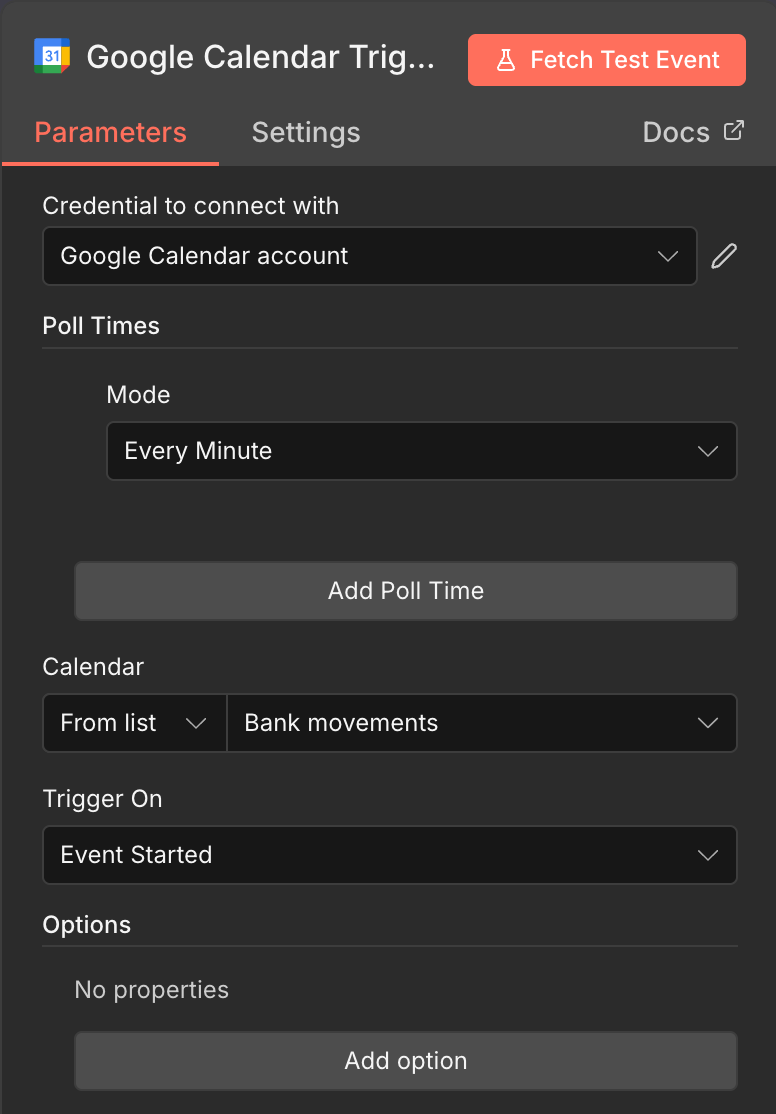Click the Add option button
776x1114 pixels.
[x=405, y=1061]
